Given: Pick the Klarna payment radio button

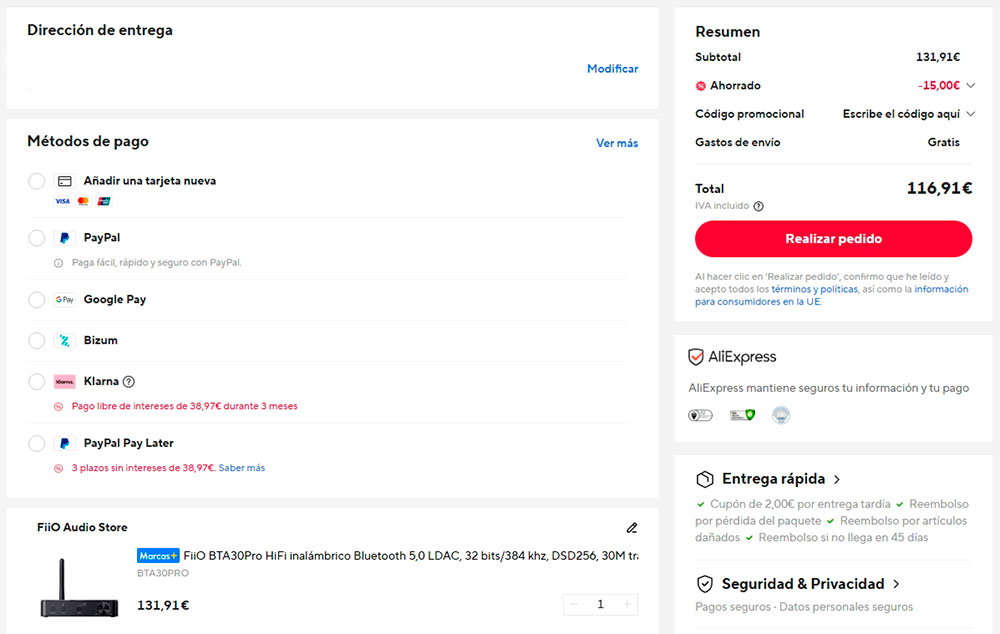Looking at the screenshot, I should click(36, 381).
